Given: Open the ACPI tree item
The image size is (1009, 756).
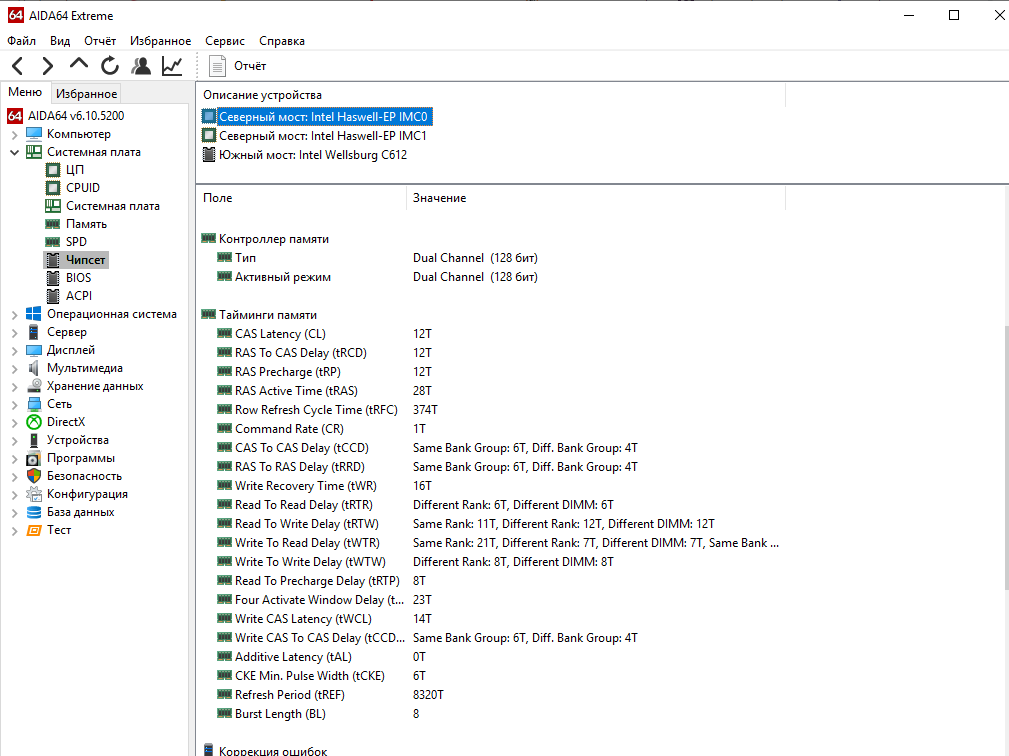Looking at the screenshot, I should (x=79, y=296).
